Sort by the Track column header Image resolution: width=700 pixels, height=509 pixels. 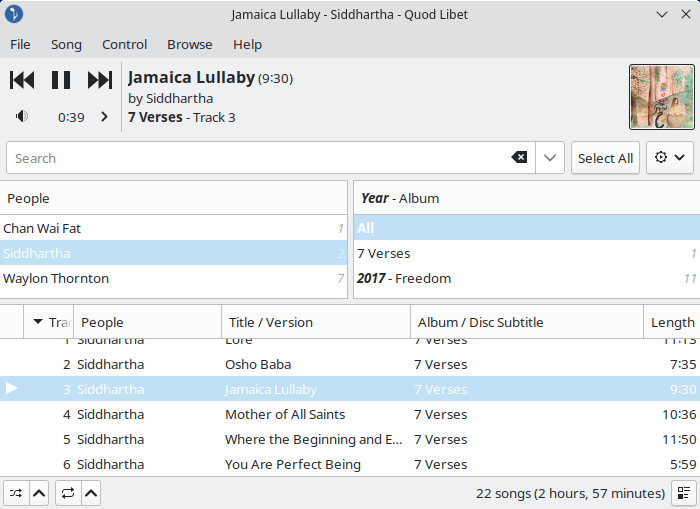49,322
